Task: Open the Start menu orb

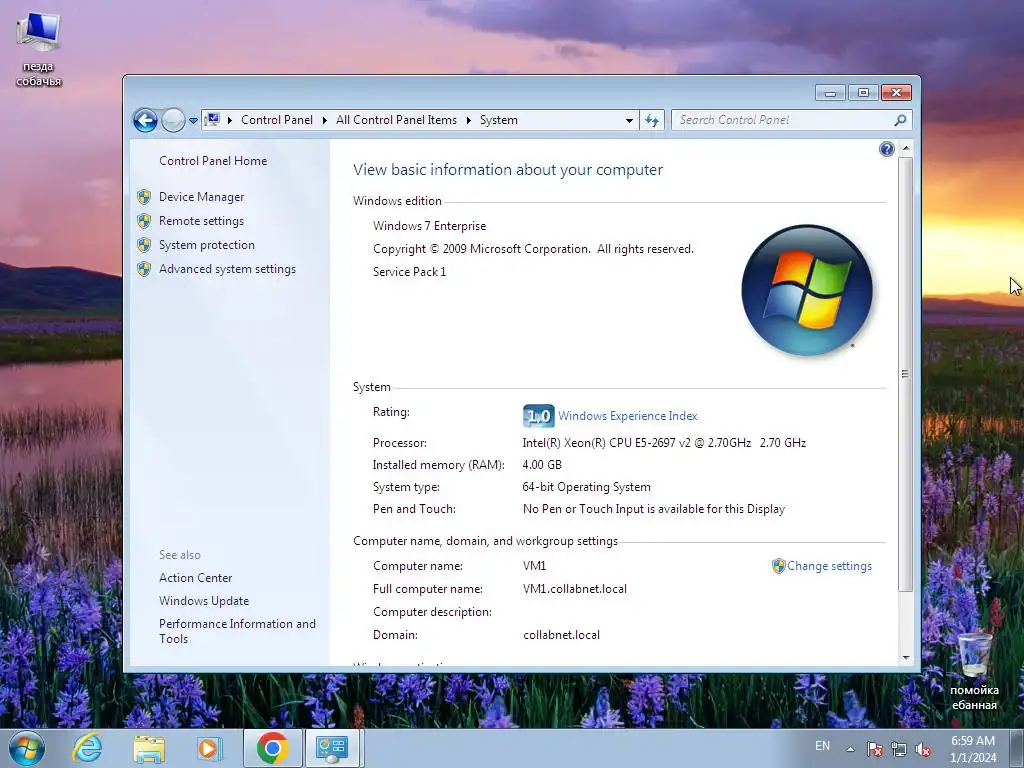Action: pyautogui.click(x=26, y=748)
